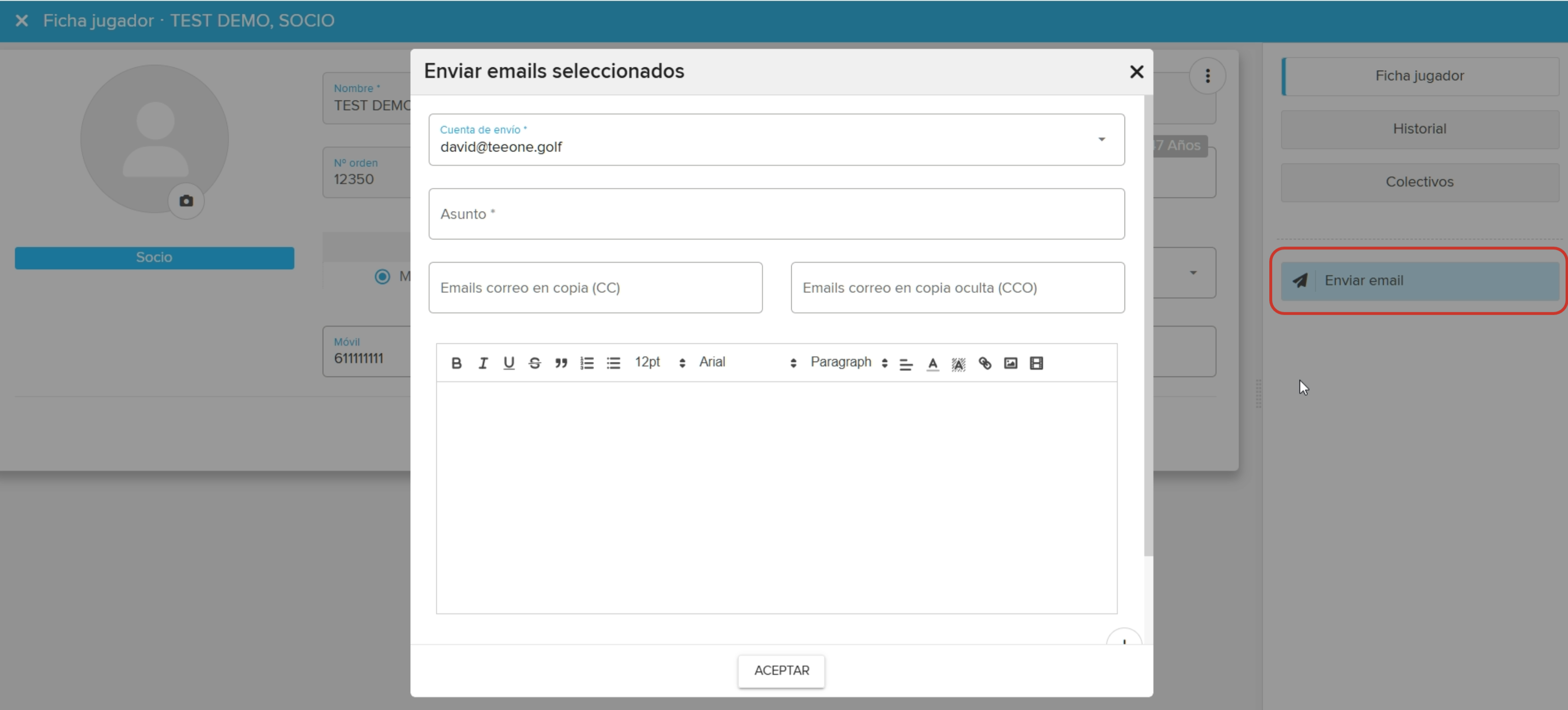Open the Arial font family dropdown
The image size is (1568, 710).
coord(747,362)
